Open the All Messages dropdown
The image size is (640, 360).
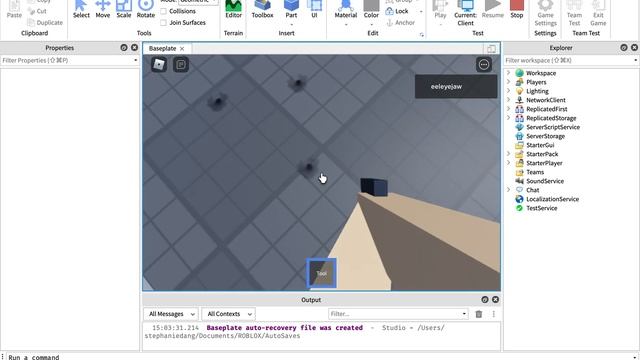[x=171, y=314]
